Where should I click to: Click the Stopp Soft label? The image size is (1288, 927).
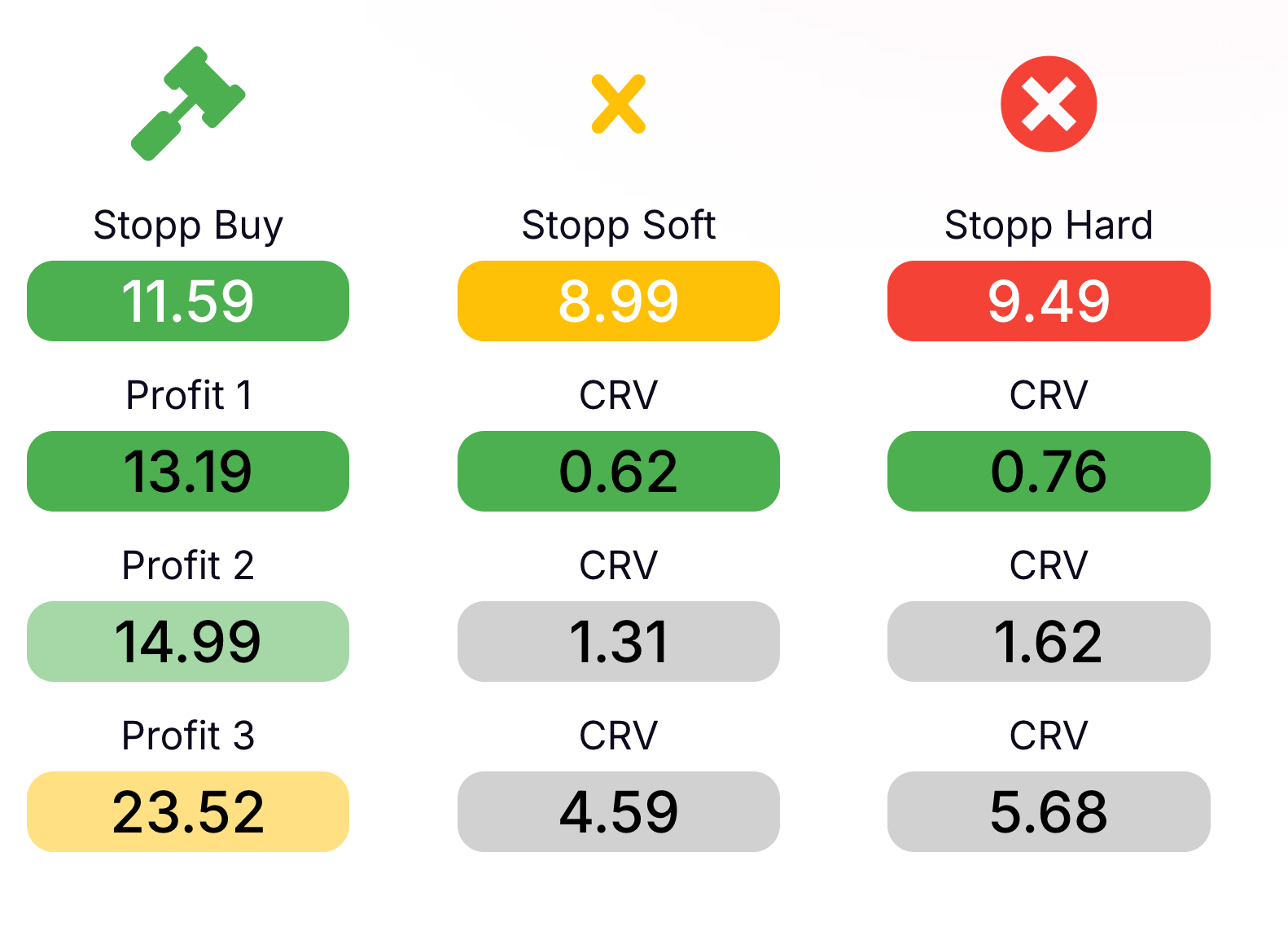pyautogui.click(x=619, y=226)
